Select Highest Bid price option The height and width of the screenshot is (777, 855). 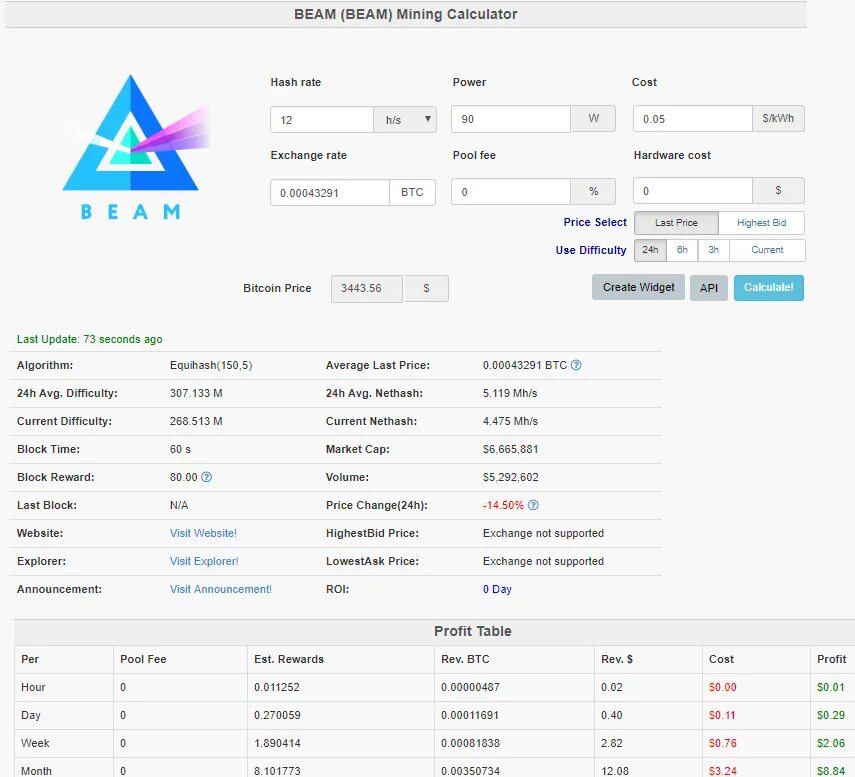[x=761, y=222]
